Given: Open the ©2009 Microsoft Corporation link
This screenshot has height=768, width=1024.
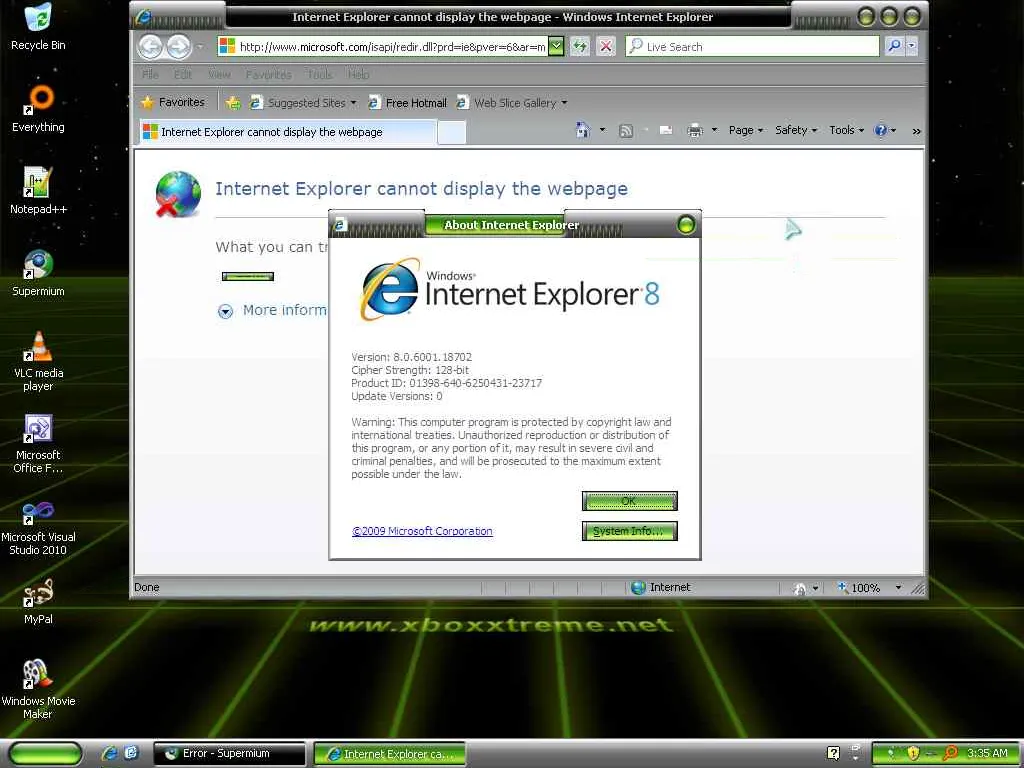Looking at the screenshot, I should 422,531.
